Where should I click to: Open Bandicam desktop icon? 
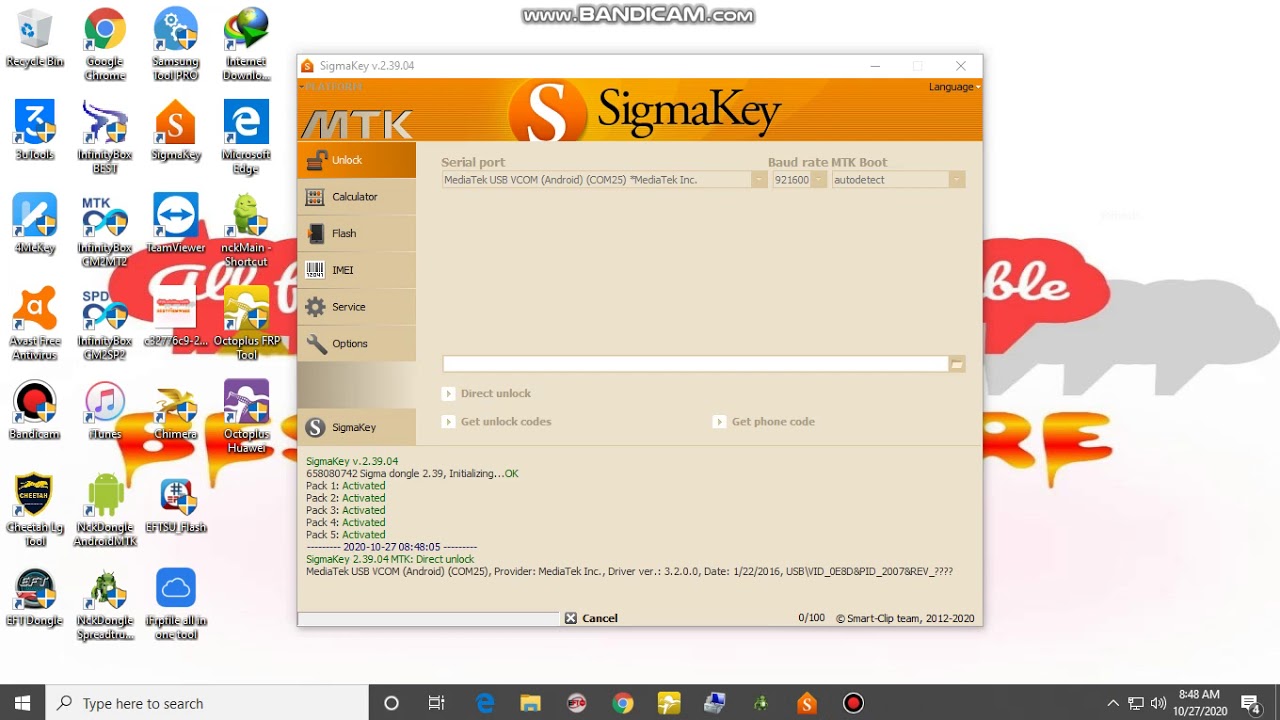[x=35, y=410]
